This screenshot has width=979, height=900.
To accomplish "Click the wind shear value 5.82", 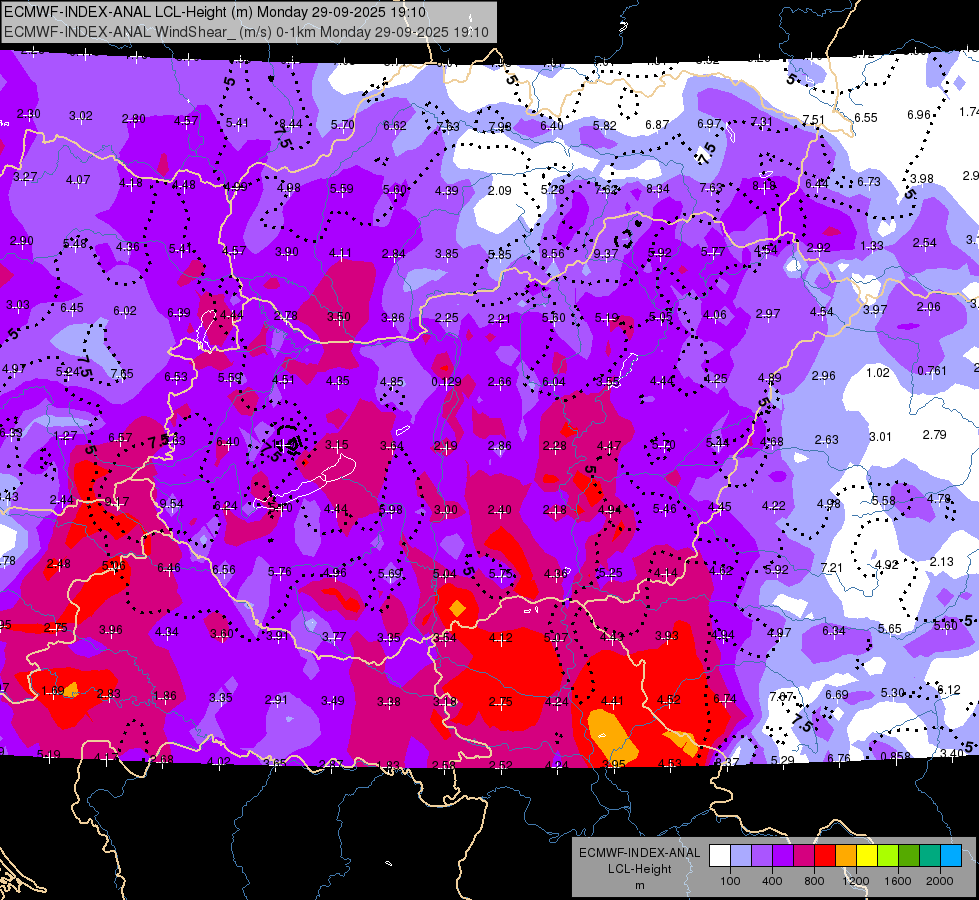I will (604, 126).
